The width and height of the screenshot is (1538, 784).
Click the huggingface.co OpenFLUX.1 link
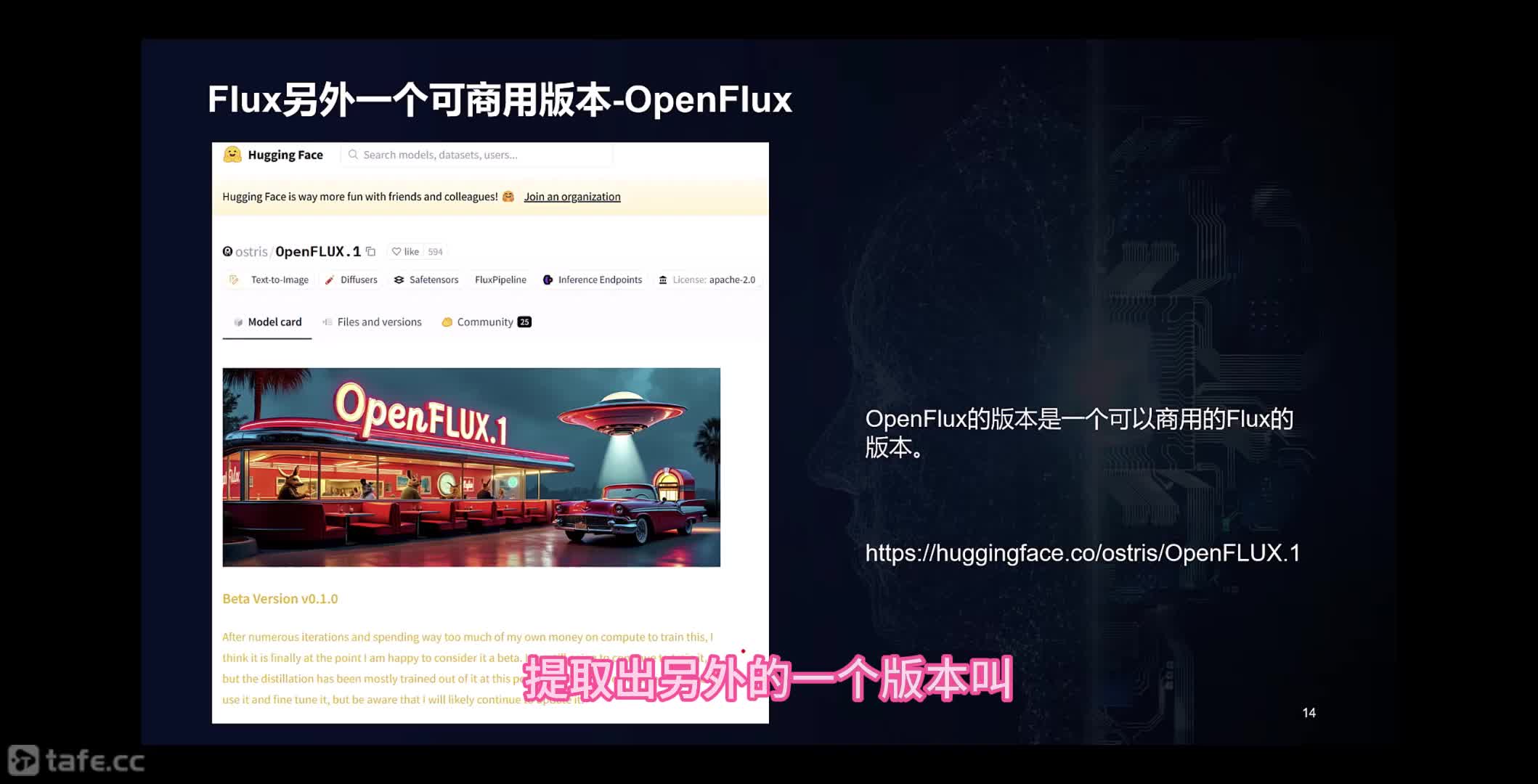pyautogui.click(x=1083, y=553)
